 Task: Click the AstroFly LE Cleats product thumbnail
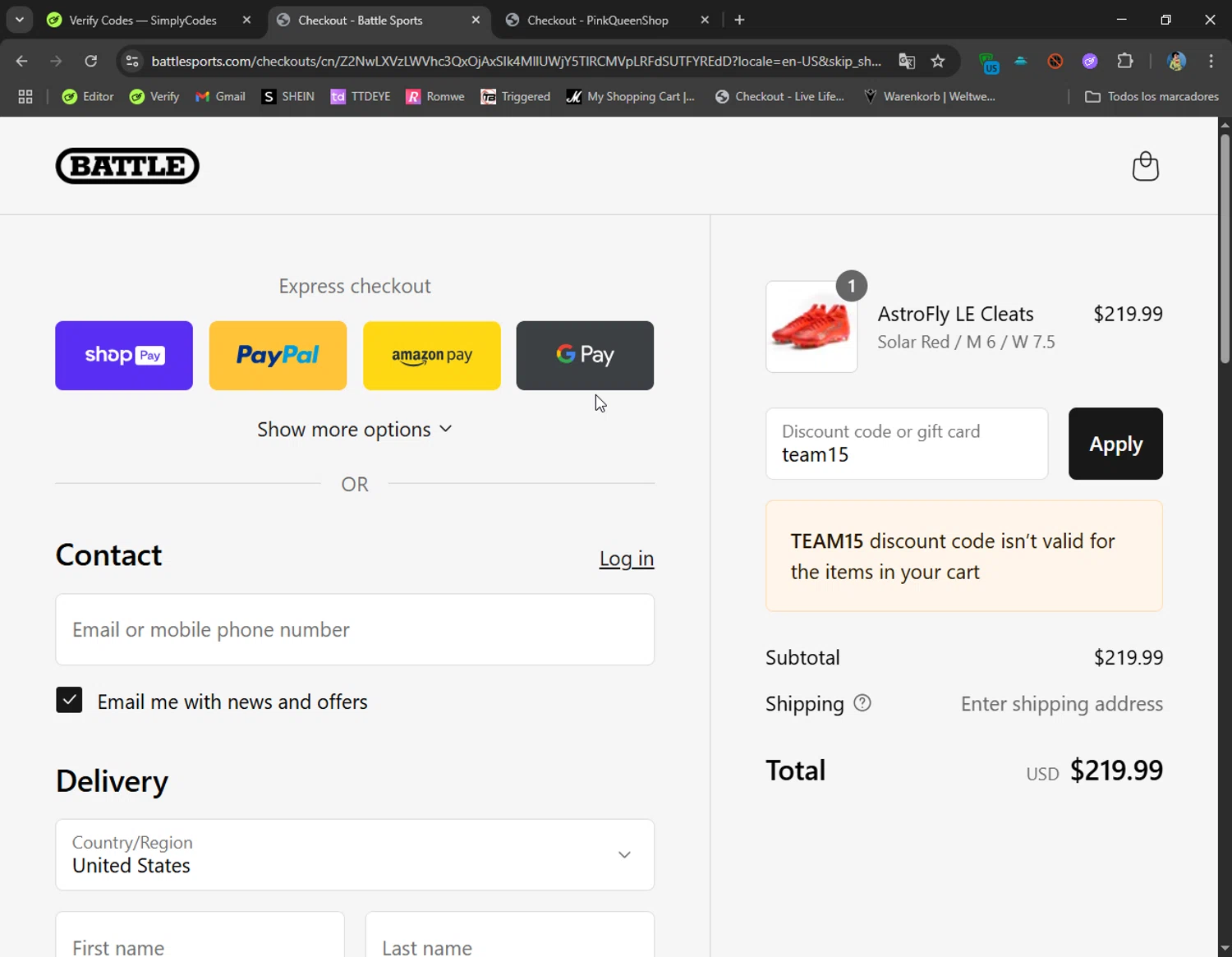click(811, 327)
